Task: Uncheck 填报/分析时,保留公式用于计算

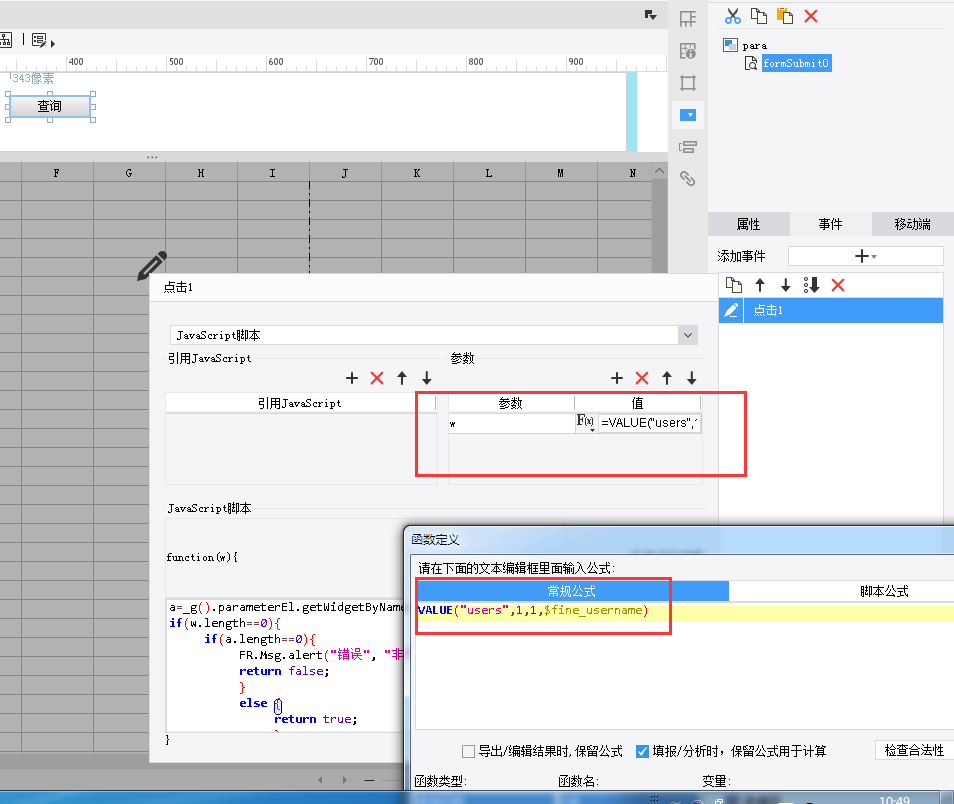Action: (642, 752)
